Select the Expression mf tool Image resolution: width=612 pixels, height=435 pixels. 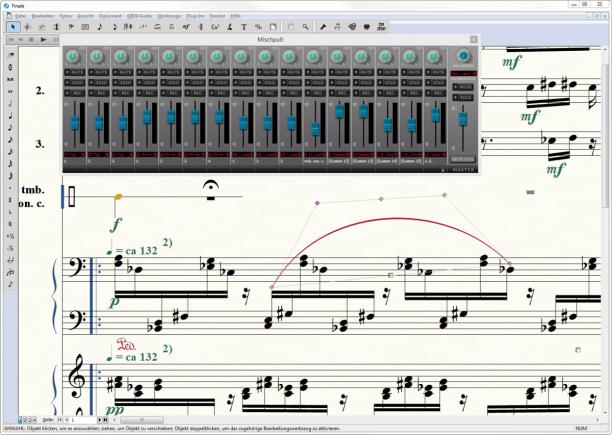coord(186,27)
